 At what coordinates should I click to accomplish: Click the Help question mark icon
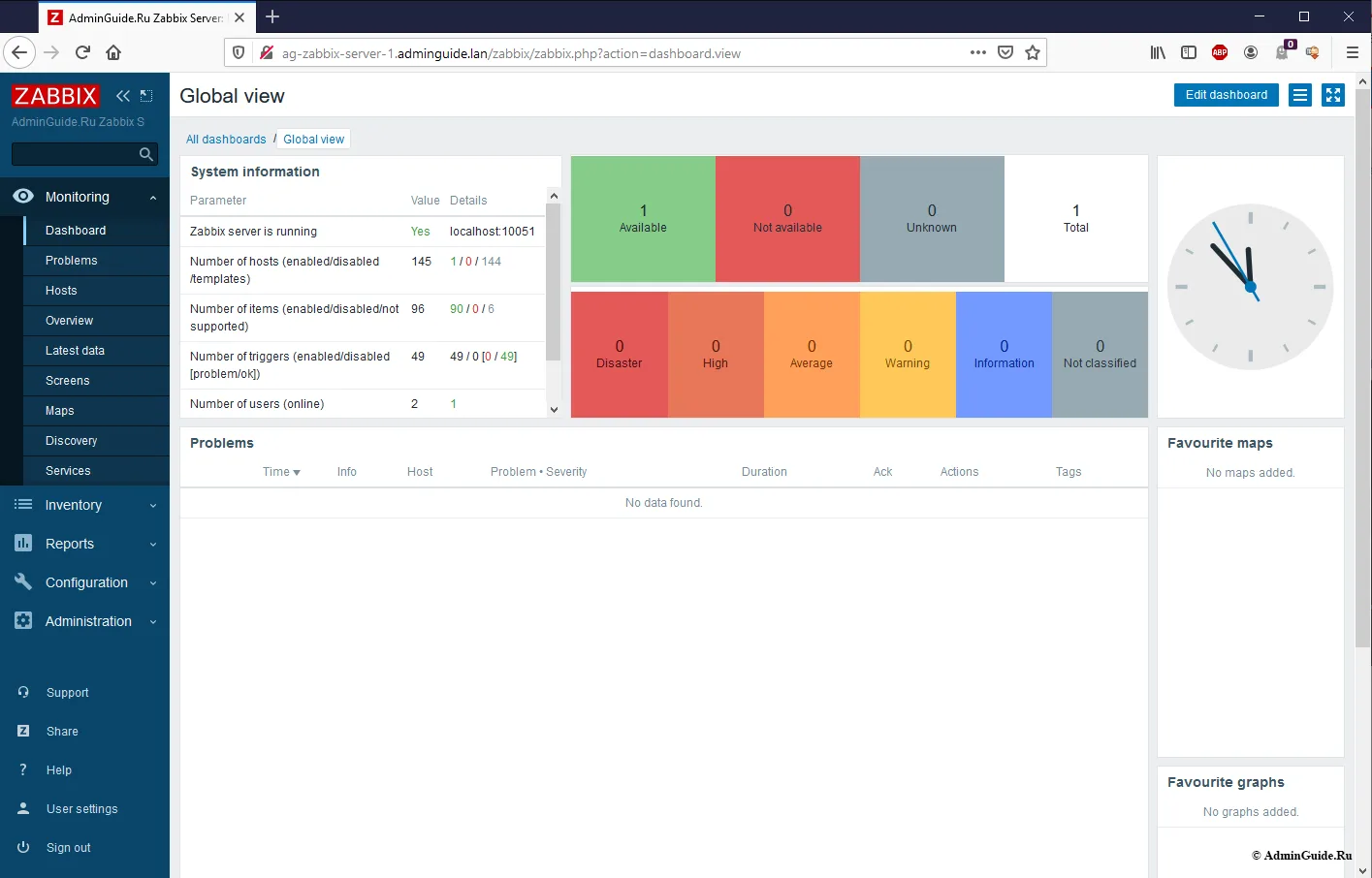(23, 769)
